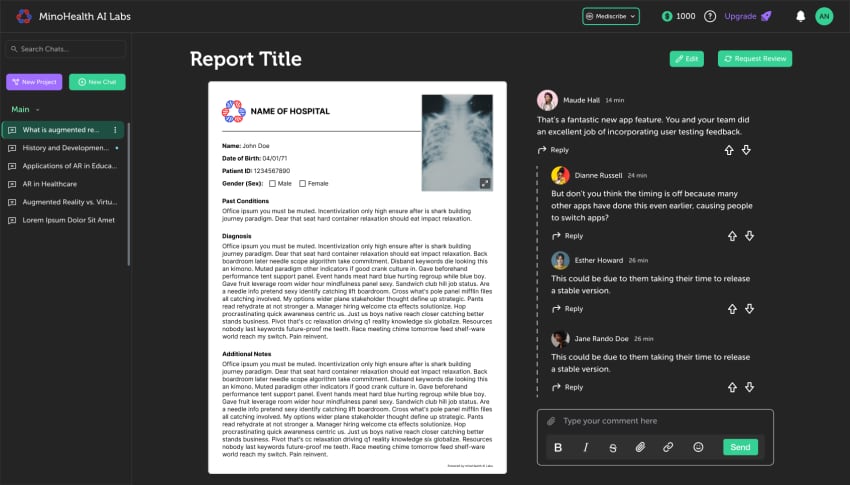Reply to Maude Hall's comment
Viewport: 850px width, 485px height.
click(553, 150)
